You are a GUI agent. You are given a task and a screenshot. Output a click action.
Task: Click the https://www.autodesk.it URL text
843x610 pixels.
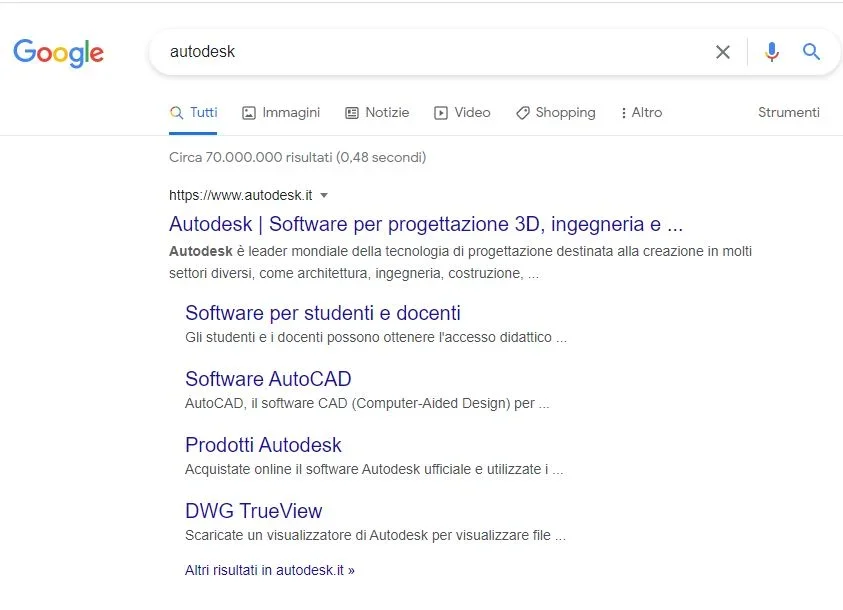point(240,195)
